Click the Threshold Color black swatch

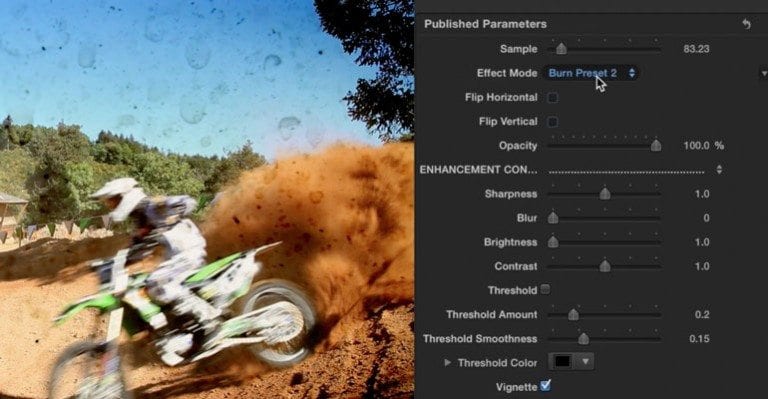tap(562, 362)
